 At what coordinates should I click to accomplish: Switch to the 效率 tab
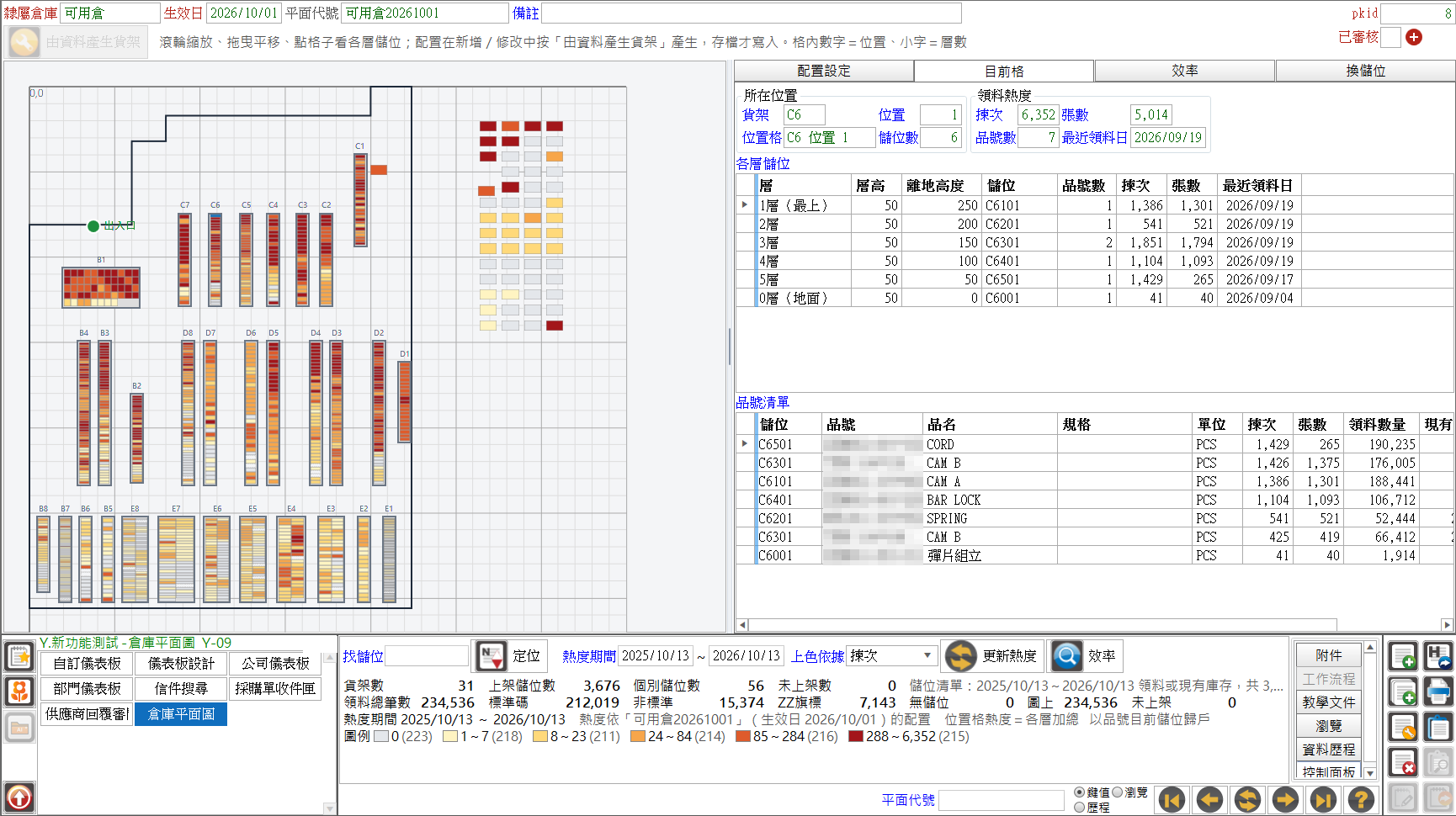(1185, 71)
